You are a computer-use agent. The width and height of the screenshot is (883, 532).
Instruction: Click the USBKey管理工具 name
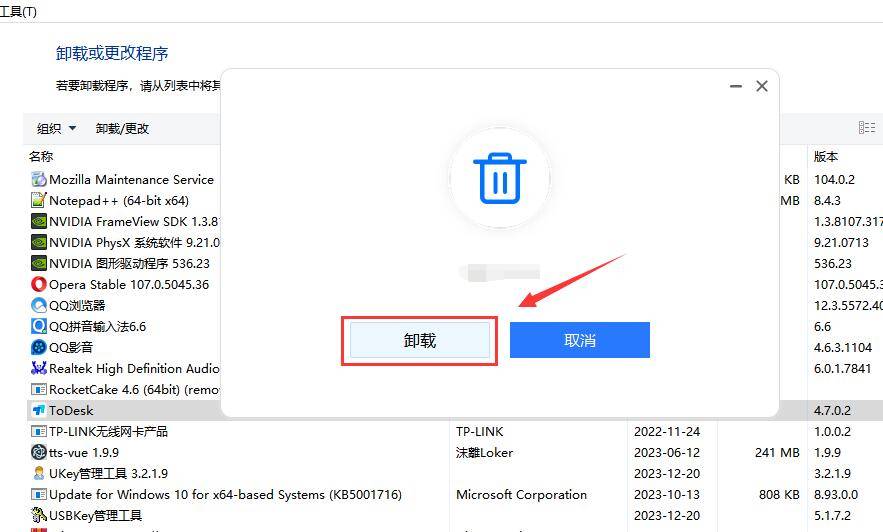click(x=96, y=516)
